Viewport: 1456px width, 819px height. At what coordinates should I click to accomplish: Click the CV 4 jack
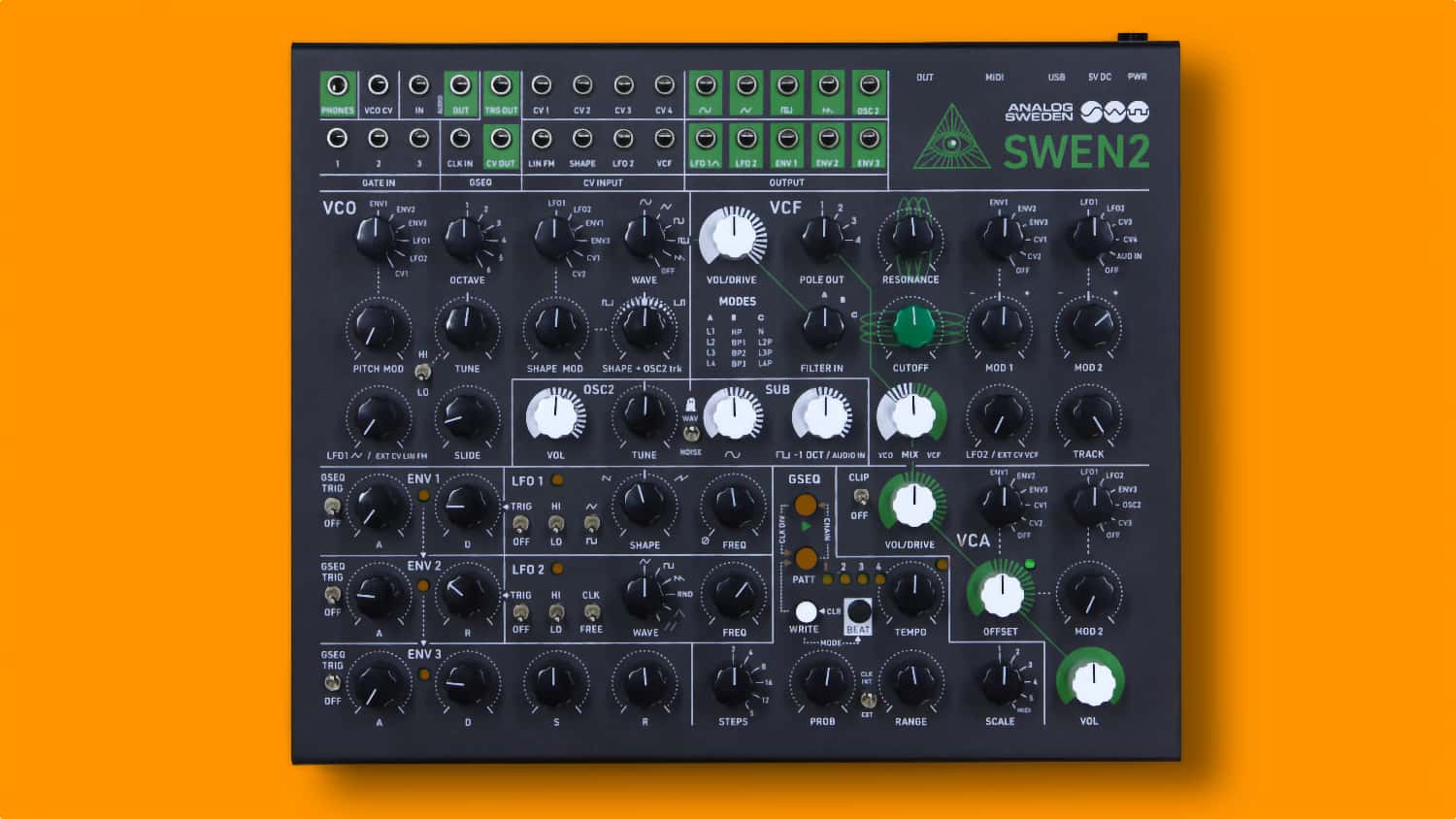[664, 85]
